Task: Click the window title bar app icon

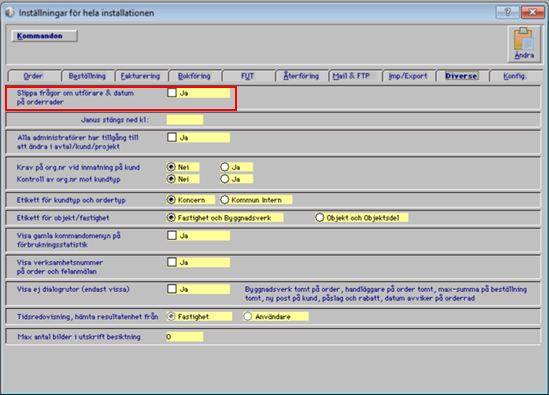Action: tap(10, 13)
